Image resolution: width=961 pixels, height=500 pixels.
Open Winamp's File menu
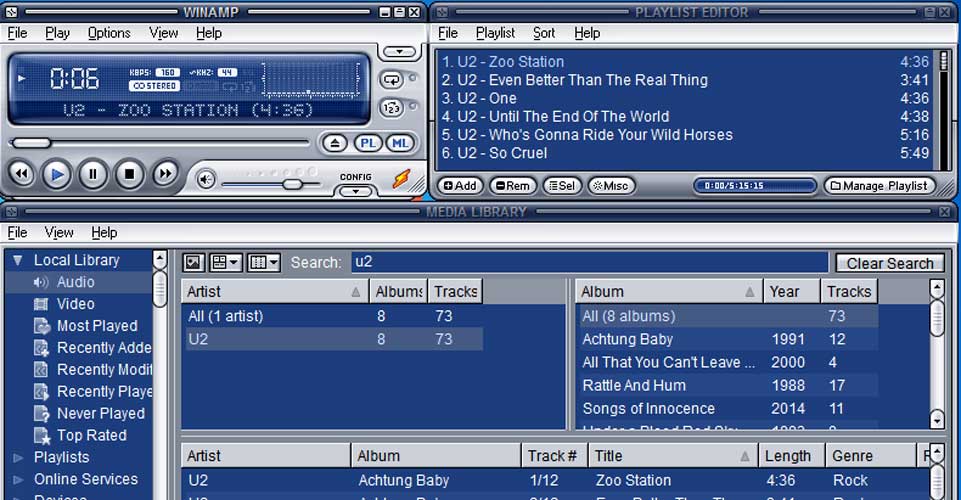17,33
